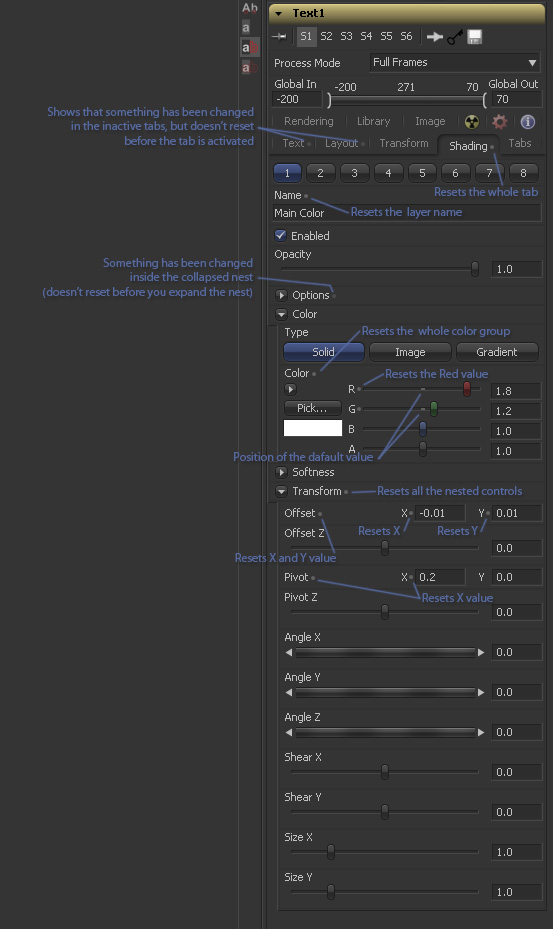Image resolution: width=553 pixels, height=929 pixels.
Task: Click the right-arrow icon next to S6
Action: click(x=434, y=37)
